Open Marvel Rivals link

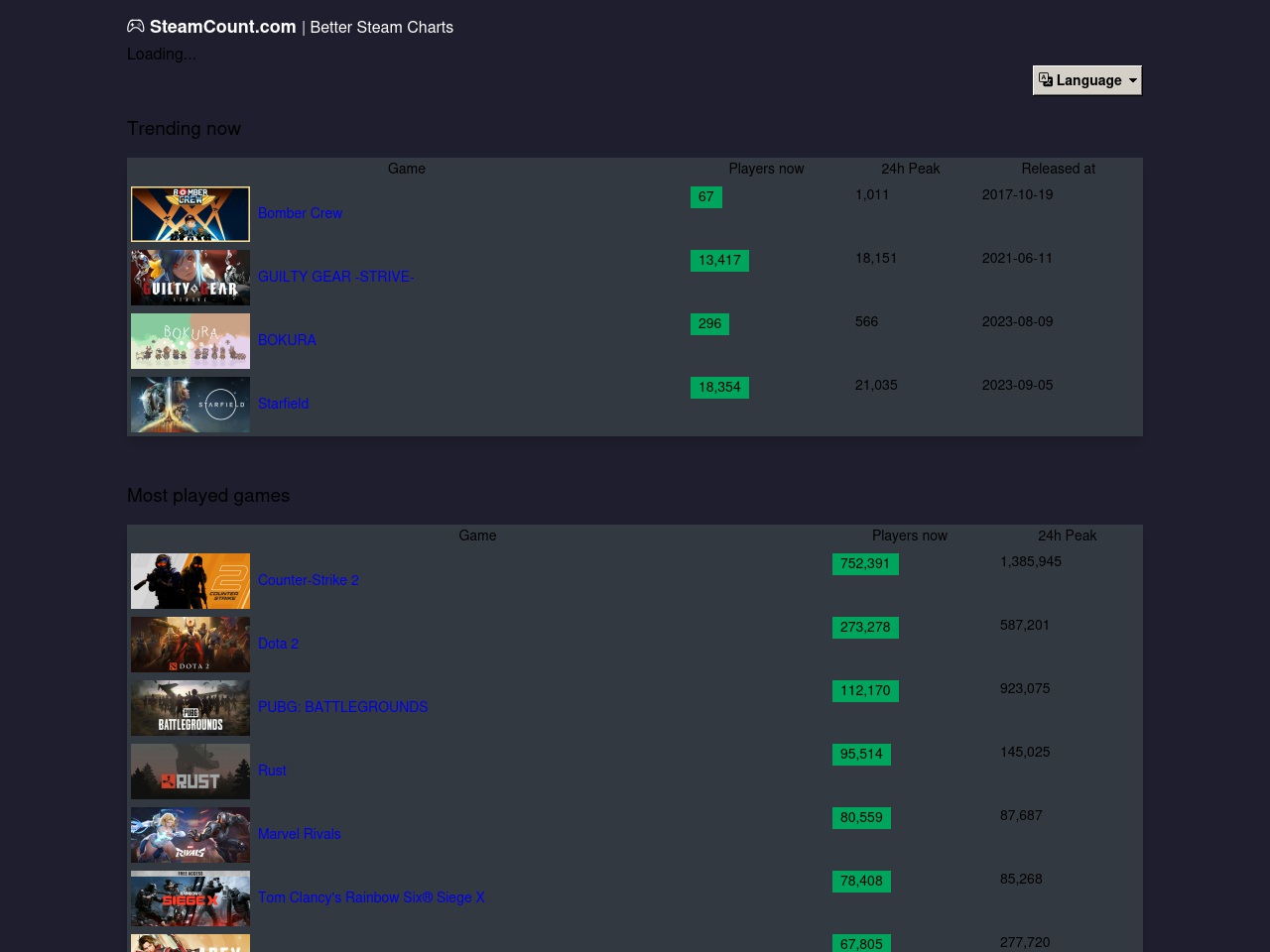tap(299, 834)
